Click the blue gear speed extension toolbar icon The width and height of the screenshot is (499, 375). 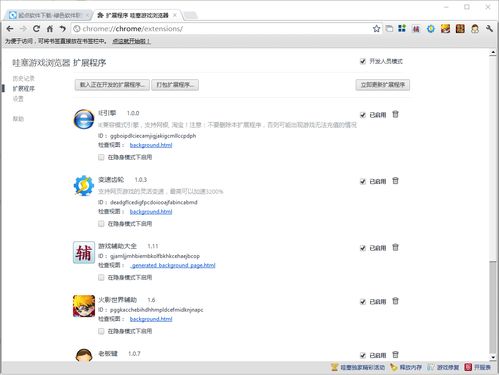click(431, 29)
